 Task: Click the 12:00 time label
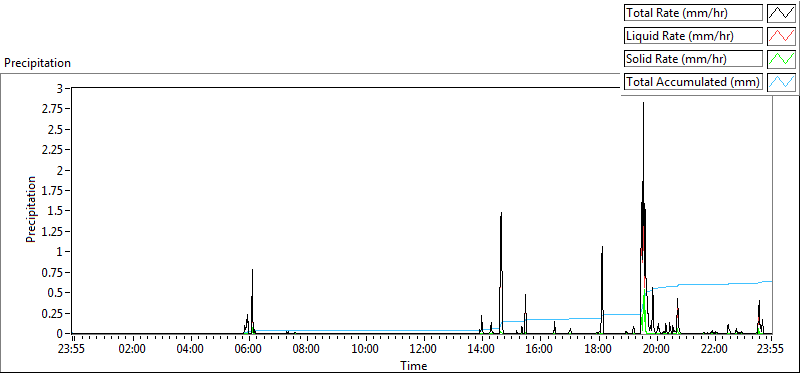tap(423, 350)
